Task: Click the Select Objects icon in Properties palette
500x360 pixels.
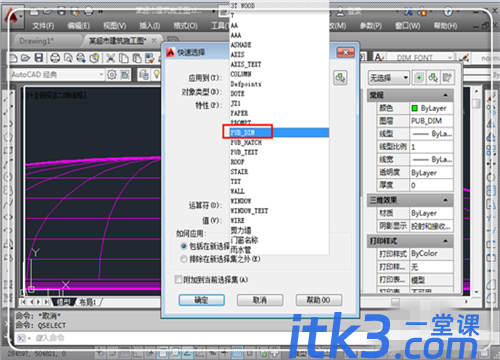Action: (433, 78)
